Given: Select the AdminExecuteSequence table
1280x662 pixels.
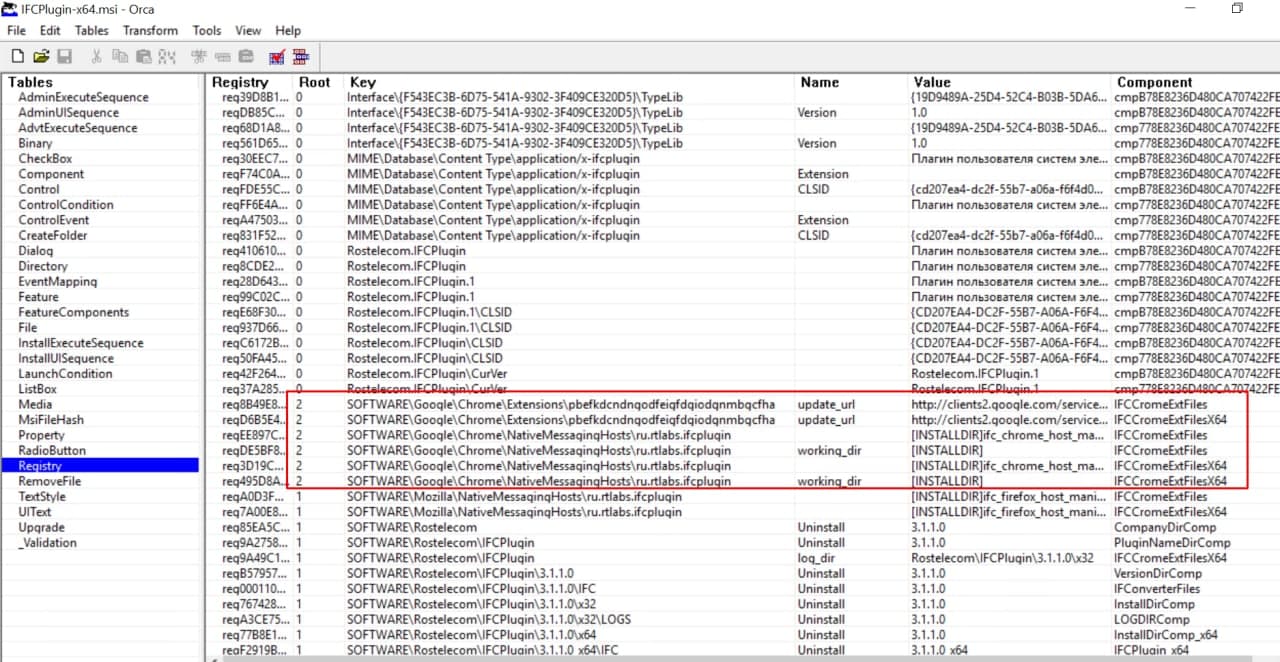Looking at the screenshot, I should coord(83,97).
